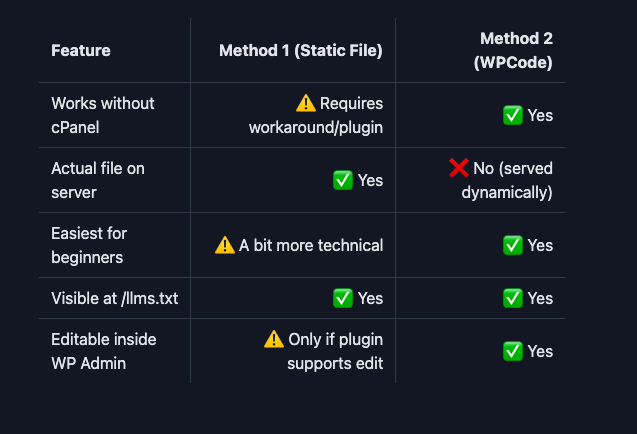Click Method 2 checkmark in "Visible at /llms.txt" row
This screenshot has height=434, width=637.
coord(513,298)
